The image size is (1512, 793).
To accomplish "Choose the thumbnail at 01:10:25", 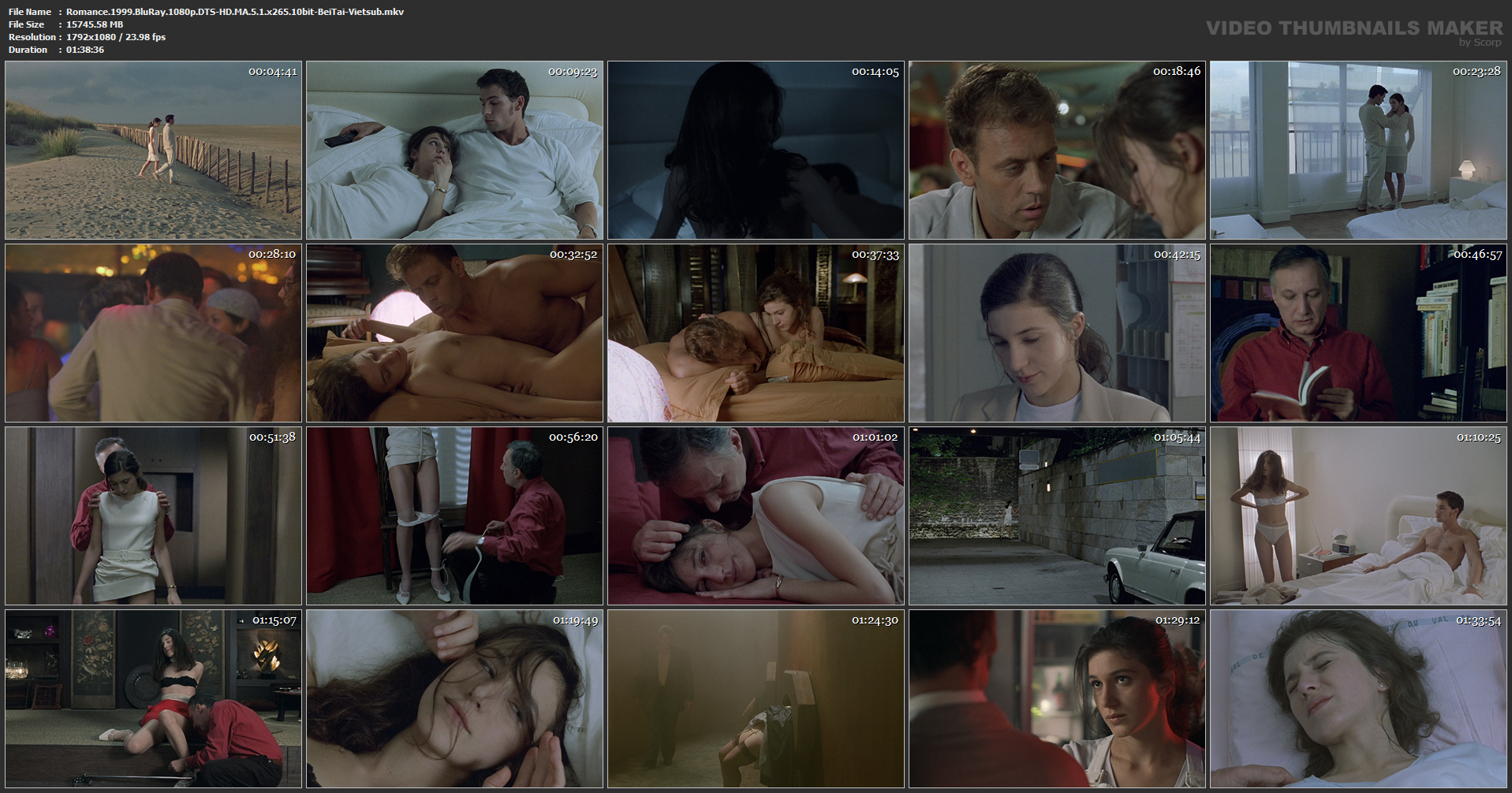I will pos(1358,516).
